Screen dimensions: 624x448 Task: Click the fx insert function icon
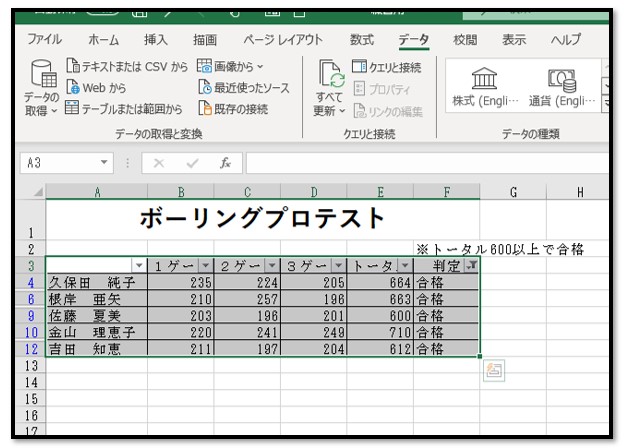(225, 163)
